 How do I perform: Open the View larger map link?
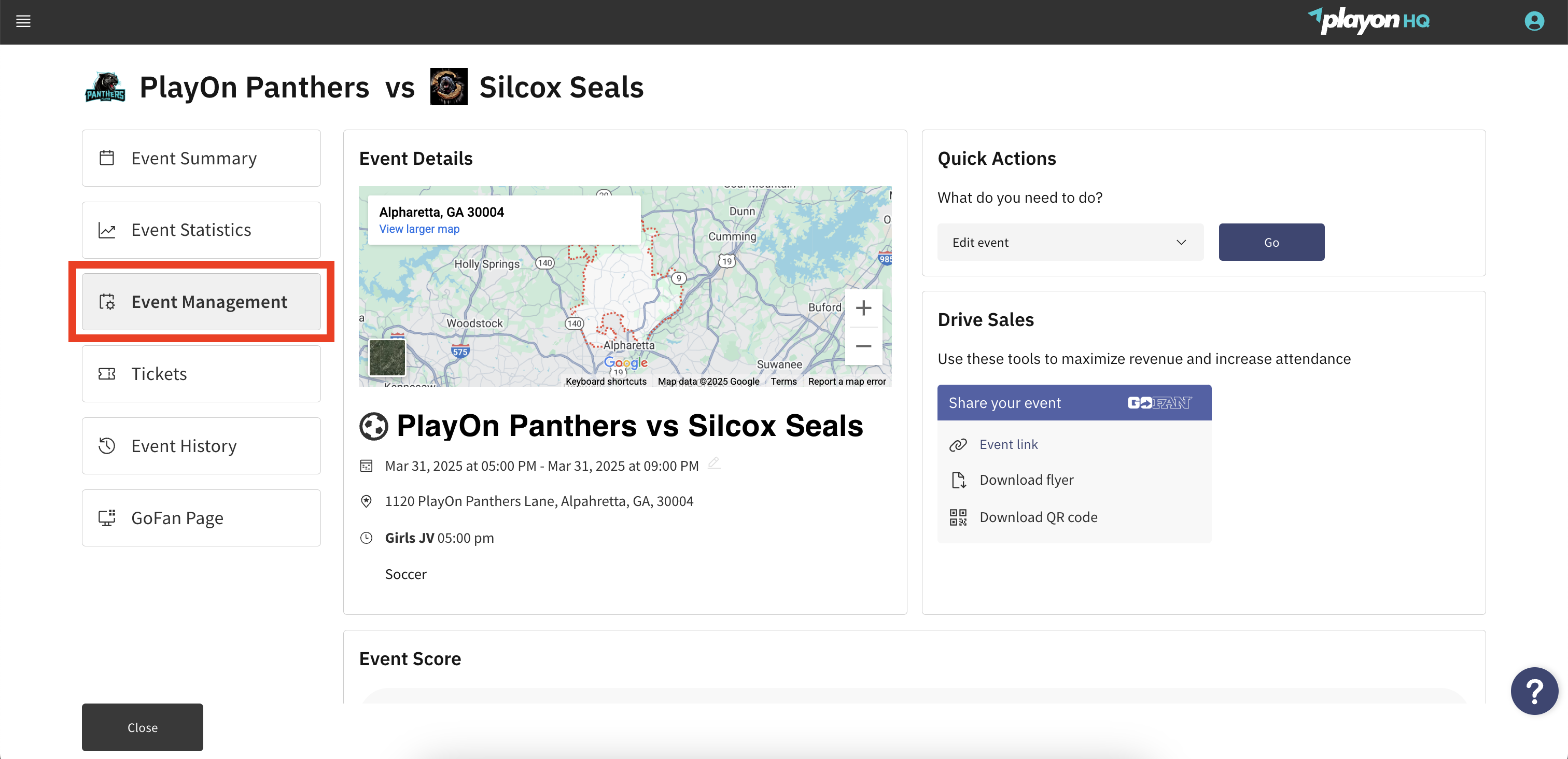click(419, 229)
